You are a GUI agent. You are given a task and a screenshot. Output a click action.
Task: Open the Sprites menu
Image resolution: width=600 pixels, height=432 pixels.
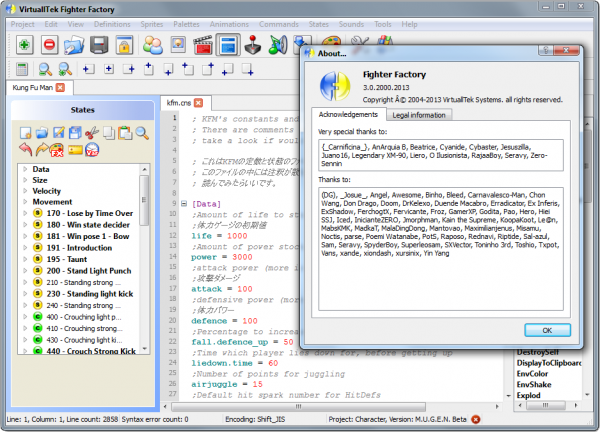click(152, 24)
